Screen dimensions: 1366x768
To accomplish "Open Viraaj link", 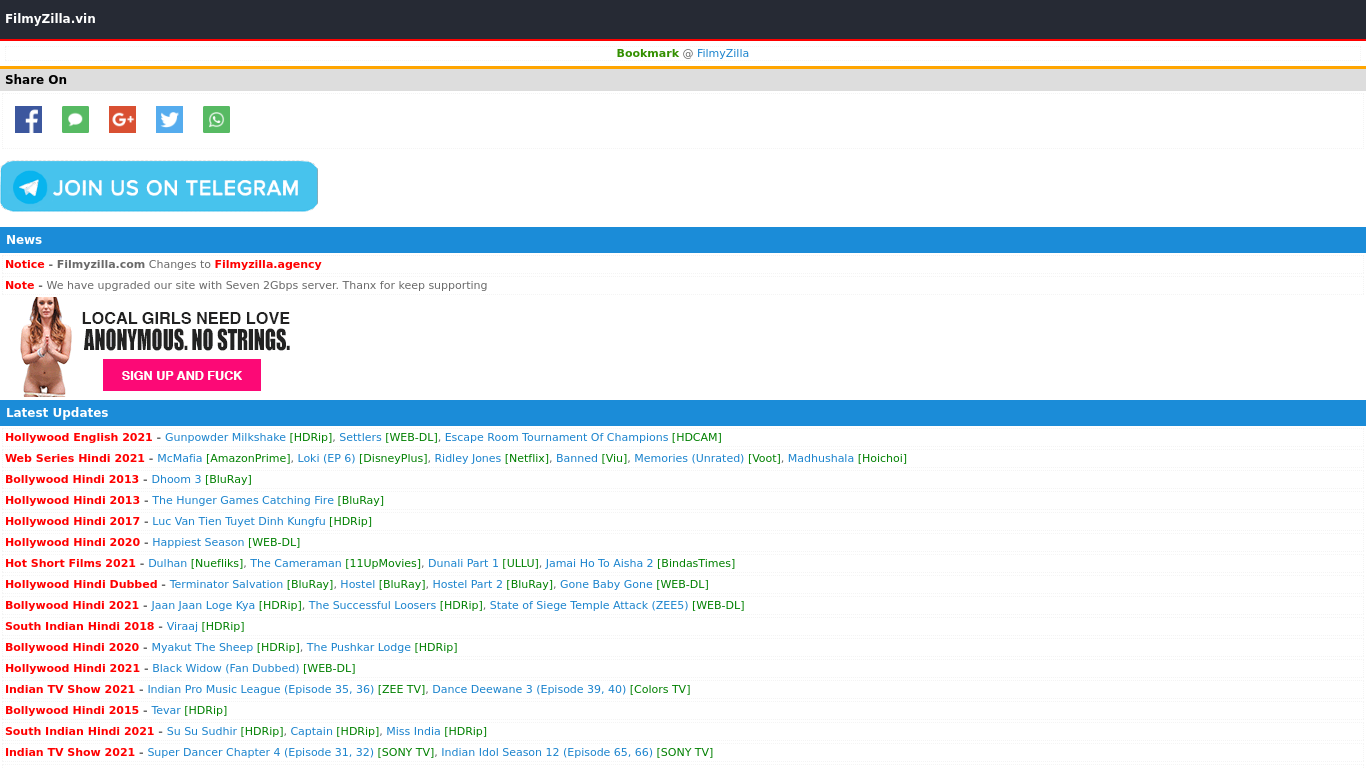I will [x=182, y=627].
